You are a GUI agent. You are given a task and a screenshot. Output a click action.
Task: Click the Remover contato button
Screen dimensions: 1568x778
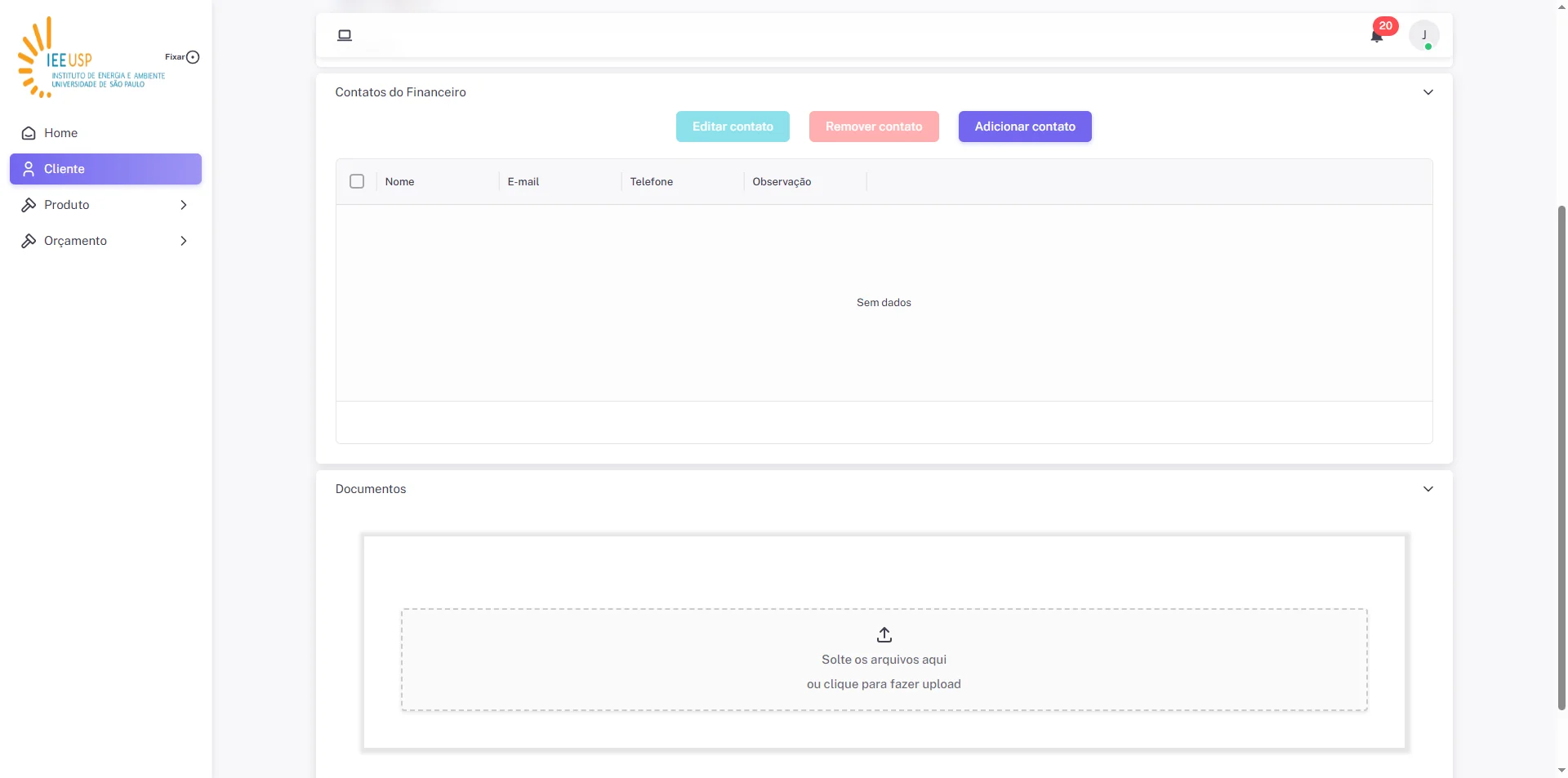(x=874, y=127)
